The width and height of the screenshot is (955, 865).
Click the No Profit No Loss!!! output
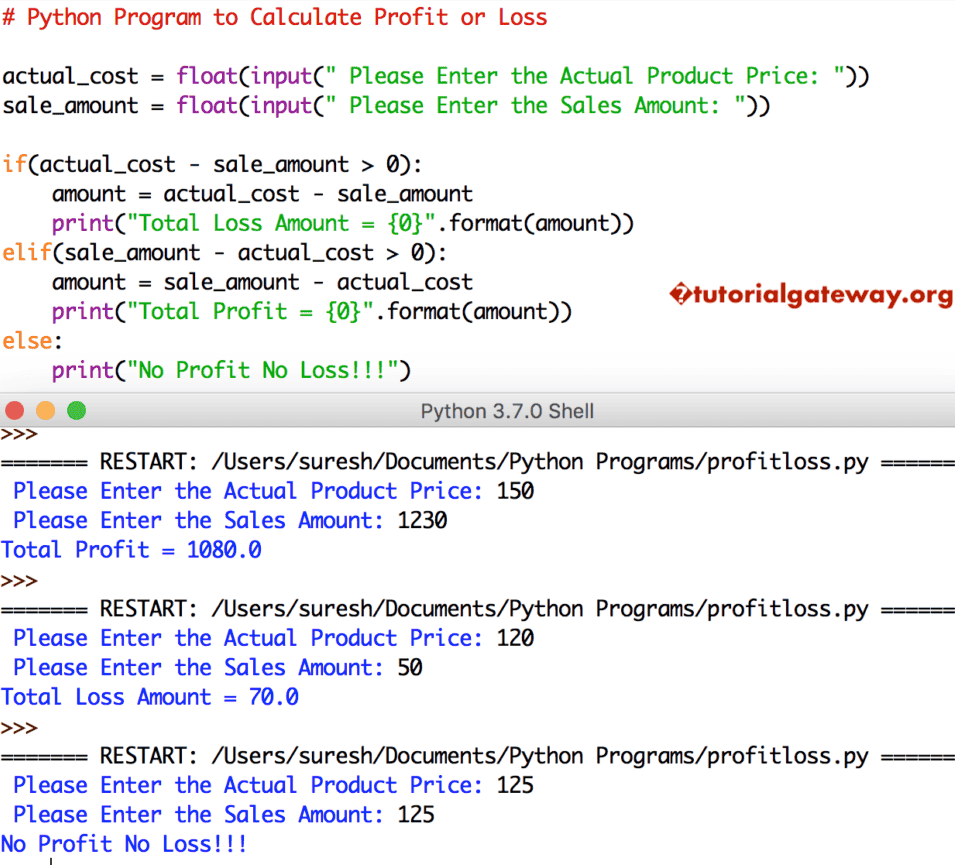(x=125, y=843)
